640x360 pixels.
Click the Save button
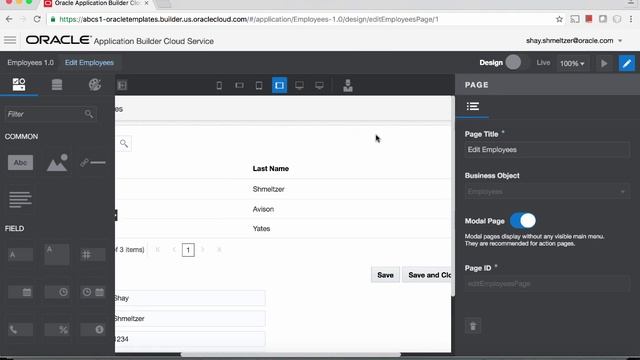(x=385, y=275)
